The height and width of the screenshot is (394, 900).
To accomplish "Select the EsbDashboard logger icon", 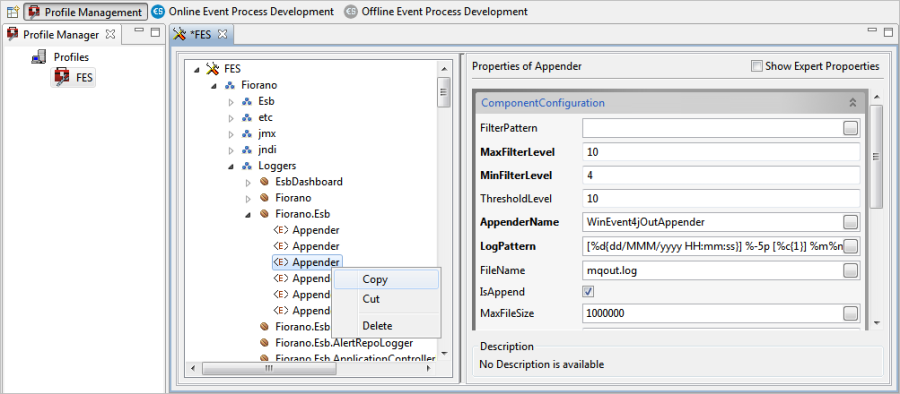I will pyautogui.click(x=264, y=181).
